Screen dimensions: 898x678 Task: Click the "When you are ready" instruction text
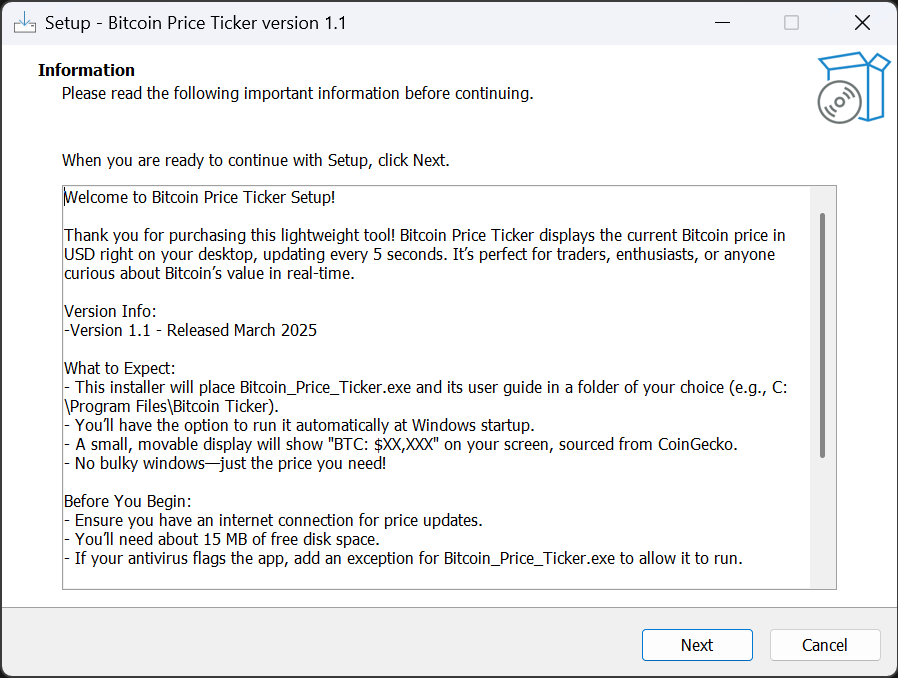click(255, 159)
